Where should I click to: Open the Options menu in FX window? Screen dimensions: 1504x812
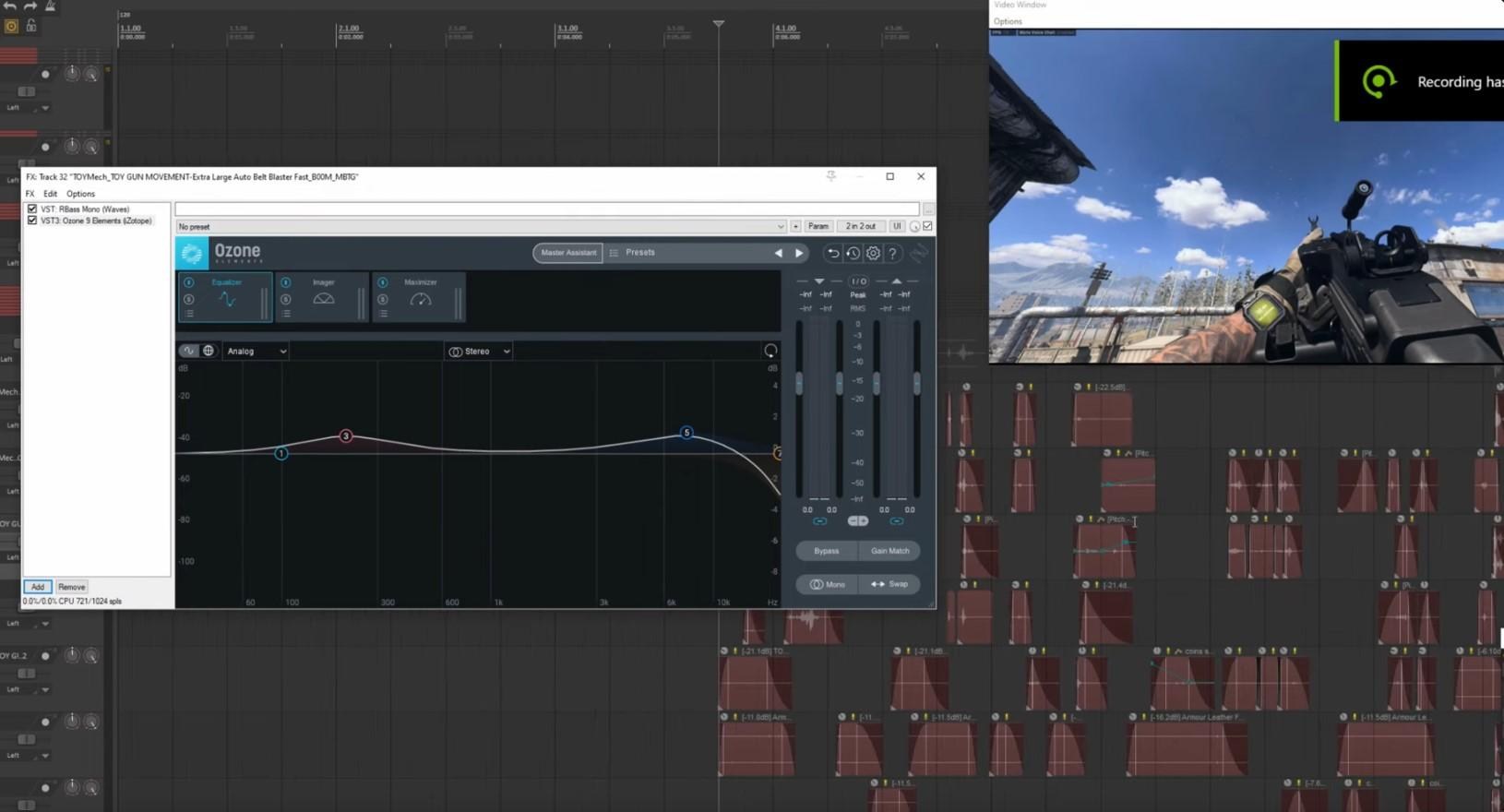pyautogui.click(x=80, y=194)
